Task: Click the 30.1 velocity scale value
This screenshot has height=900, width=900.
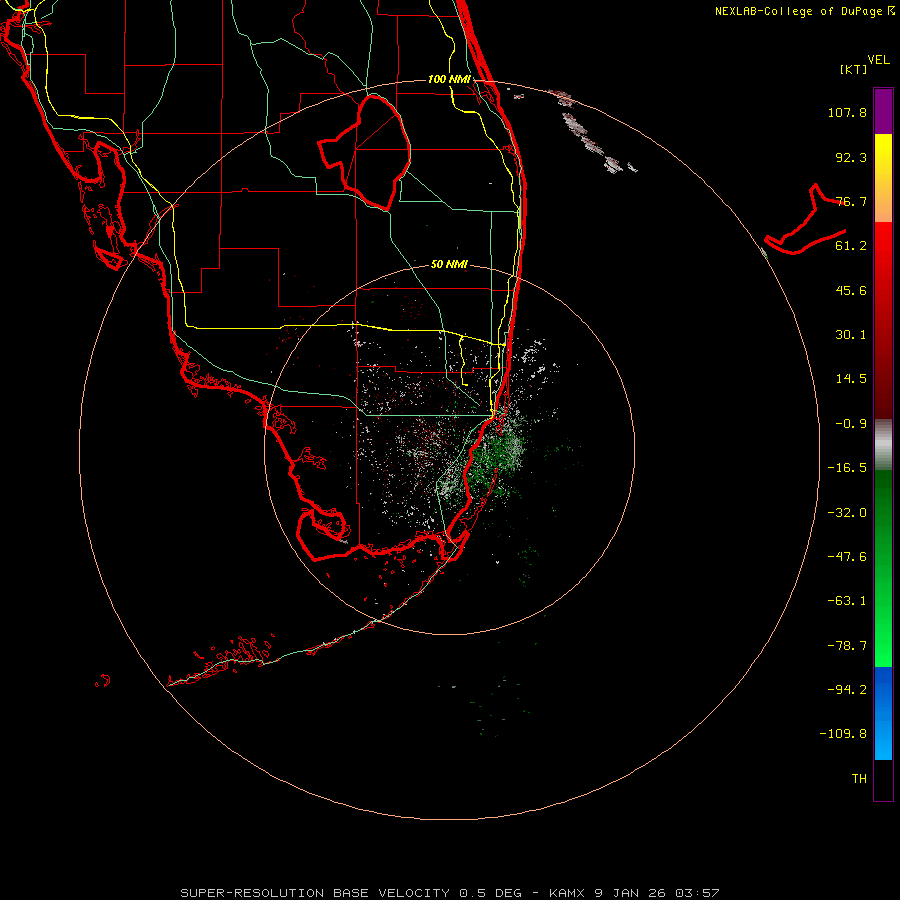Action: 851,335
